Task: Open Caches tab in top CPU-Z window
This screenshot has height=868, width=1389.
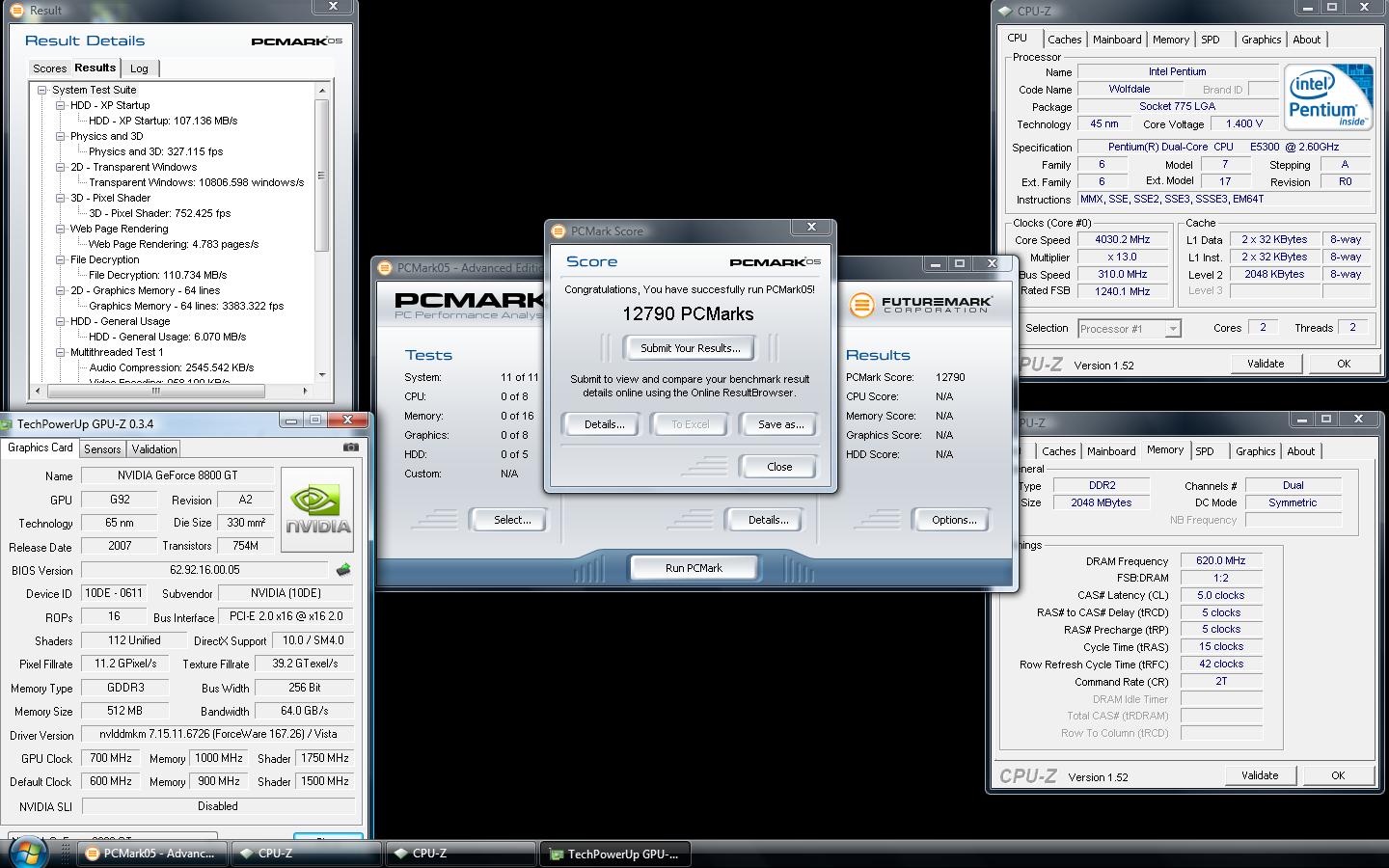Action: 1064,40
